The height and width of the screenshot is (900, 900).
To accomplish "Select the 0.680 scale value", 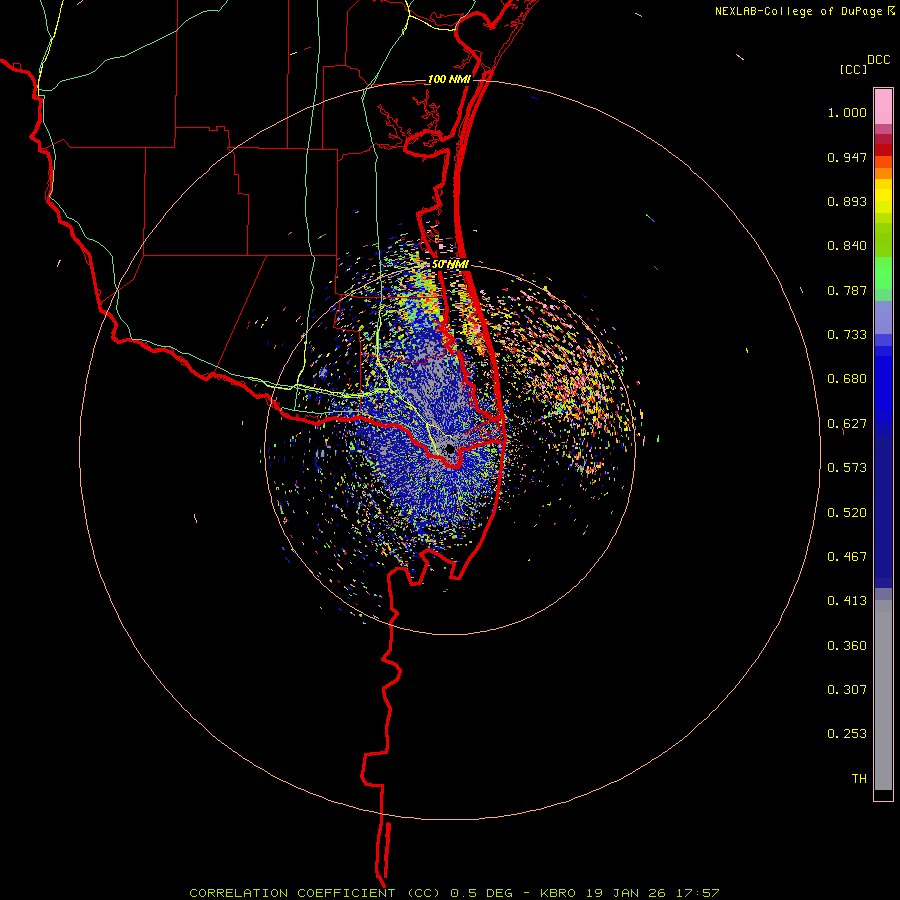I will click(x=847, y=379).
